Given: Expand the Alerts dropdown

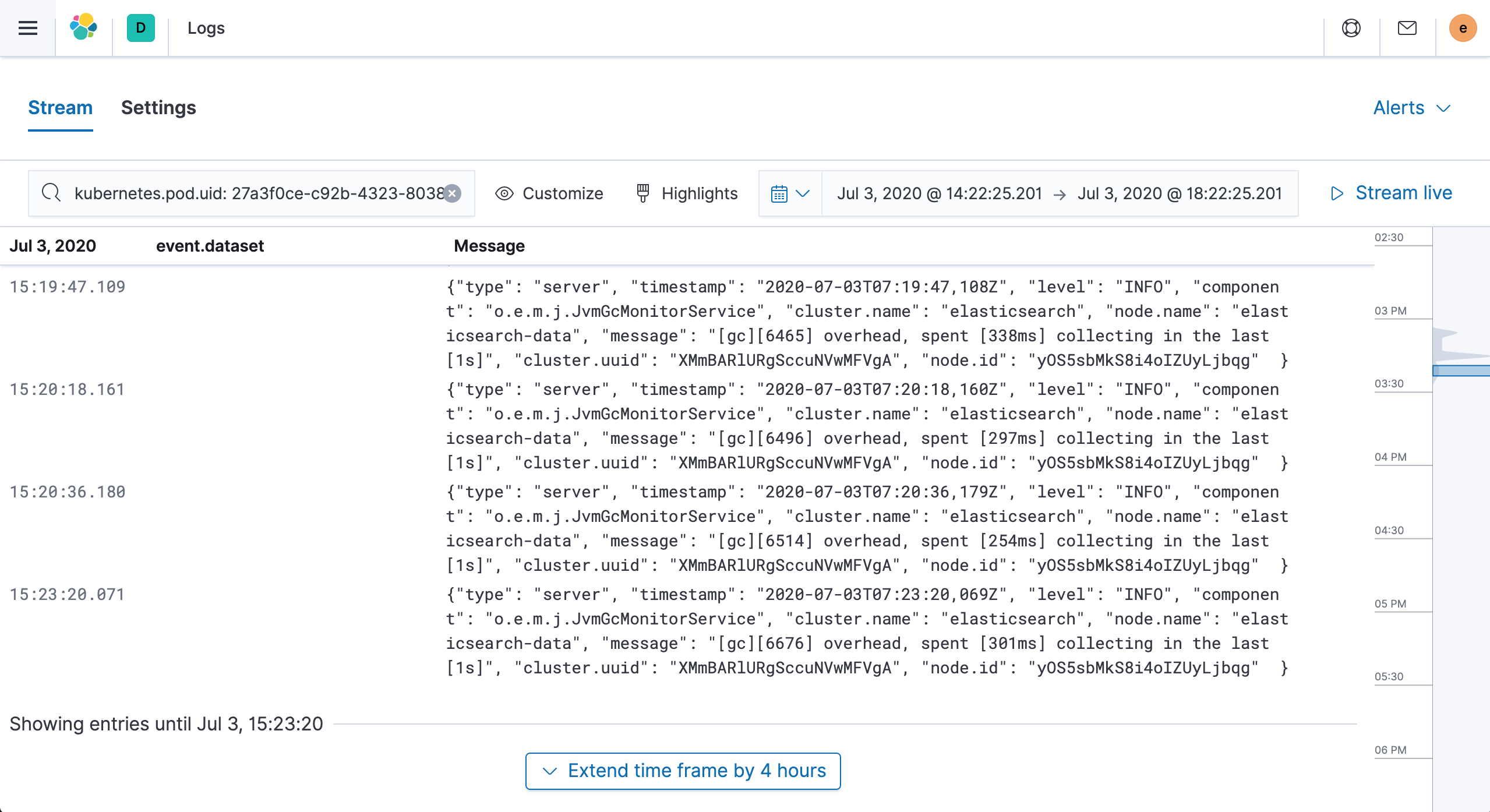Looking at the screenshot, I should click(x=1412, y=108).
